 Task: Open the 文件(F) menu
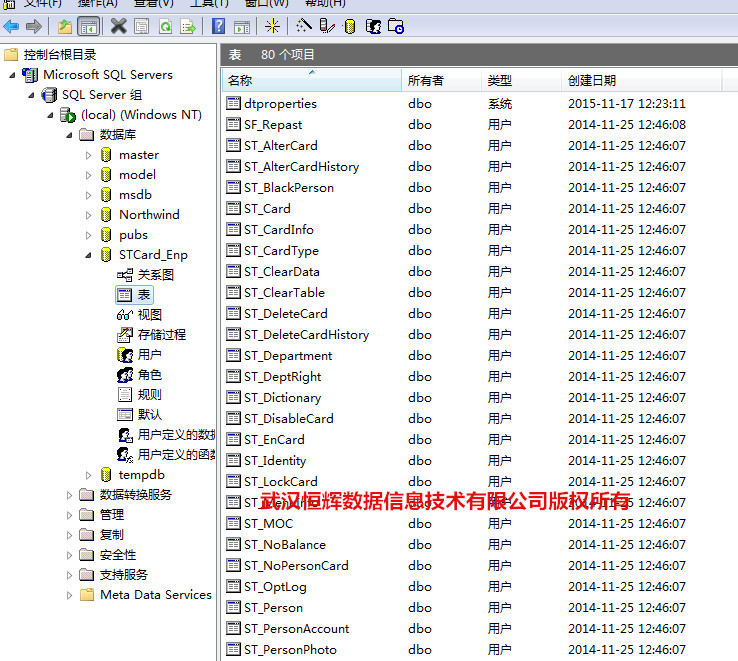(42, 3)
